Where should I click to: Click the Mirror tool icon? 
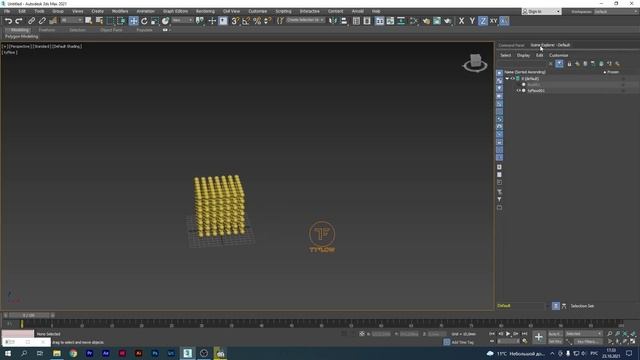[333, 21]
